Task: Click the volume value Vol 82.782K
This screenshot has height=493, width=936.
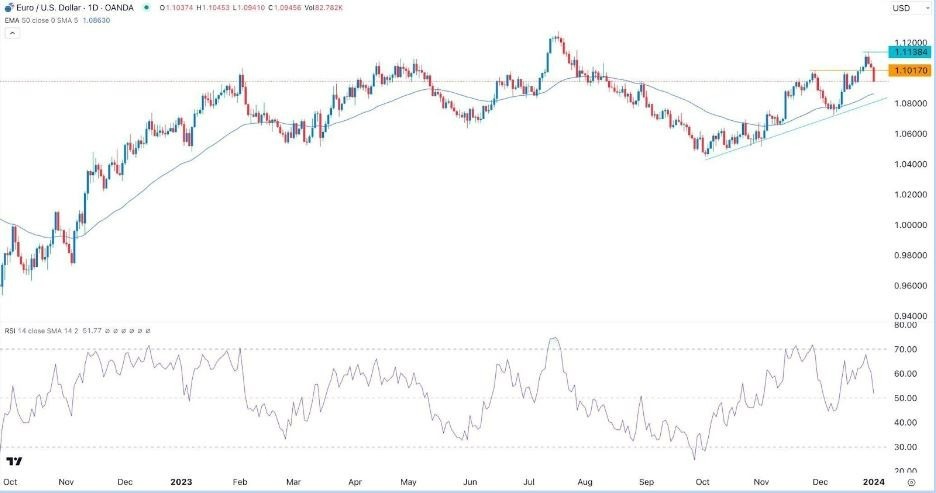Action: [322, 8]
